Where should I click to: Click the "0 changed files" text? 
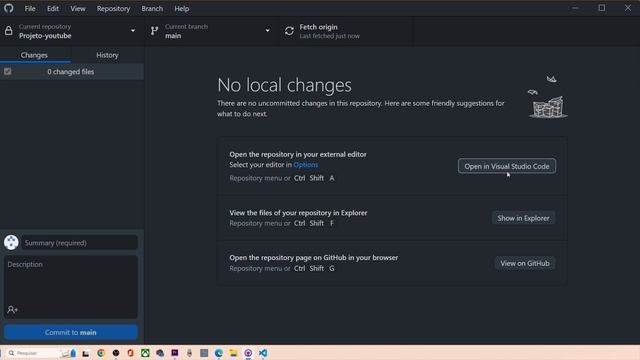click(71, 72)
